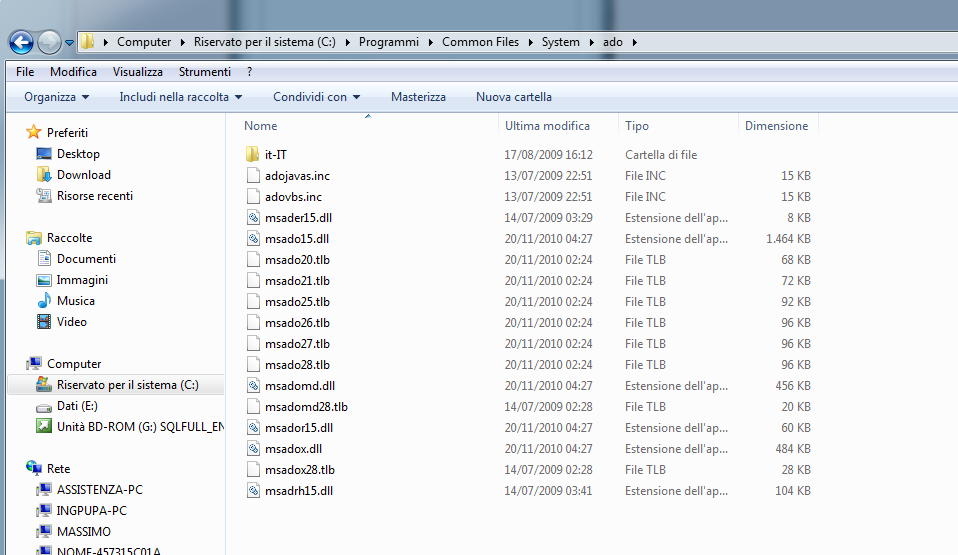Sort by the Nome column header
Image resolution: width=958 pixels, height=555 pixels.
pos(260,125)
